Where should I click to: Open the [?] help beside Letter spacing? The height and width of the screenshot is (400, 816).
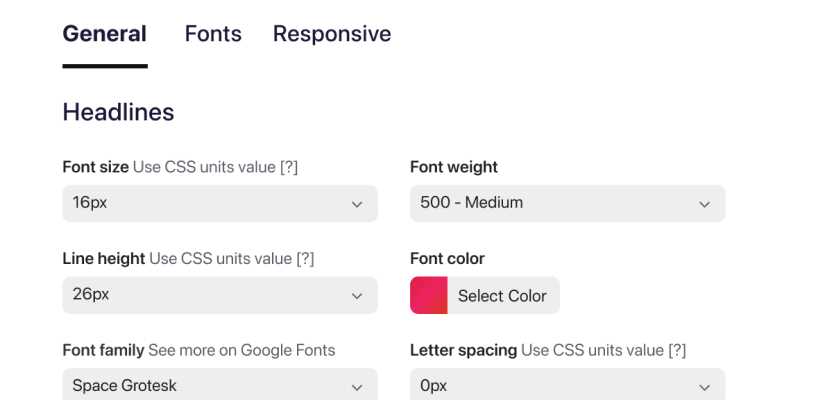pyautogui.click(x=676, y=350)
